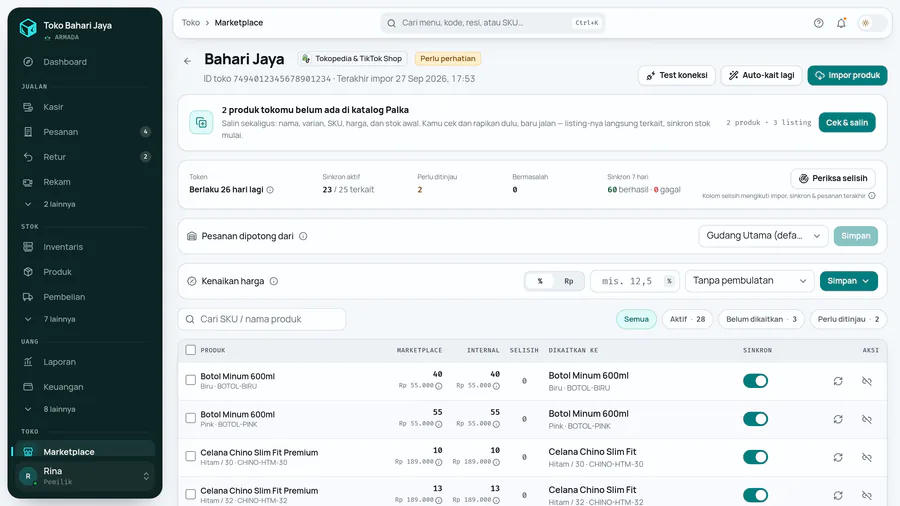The width and height of the screenshot is (900, 506).
Task: Check the Botol Minum 600ml Biru row
Action: (x=191, y=380)
